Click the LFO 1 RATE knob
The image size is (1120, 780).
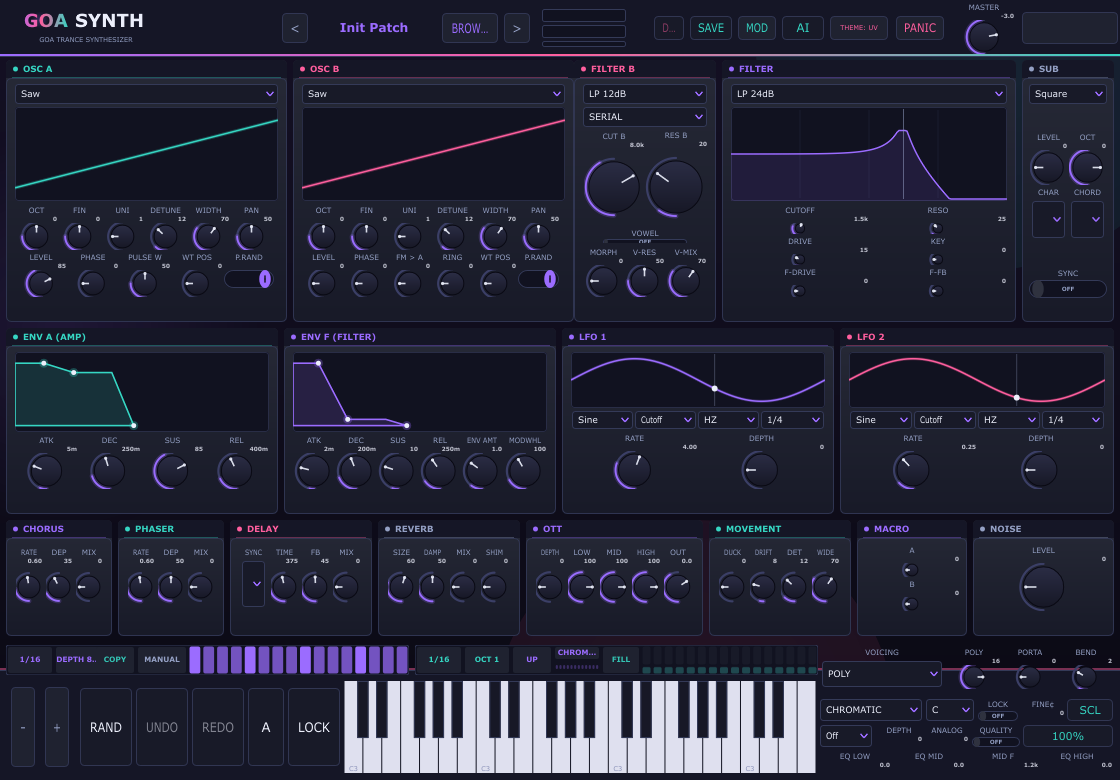click(x=633, y=470)
